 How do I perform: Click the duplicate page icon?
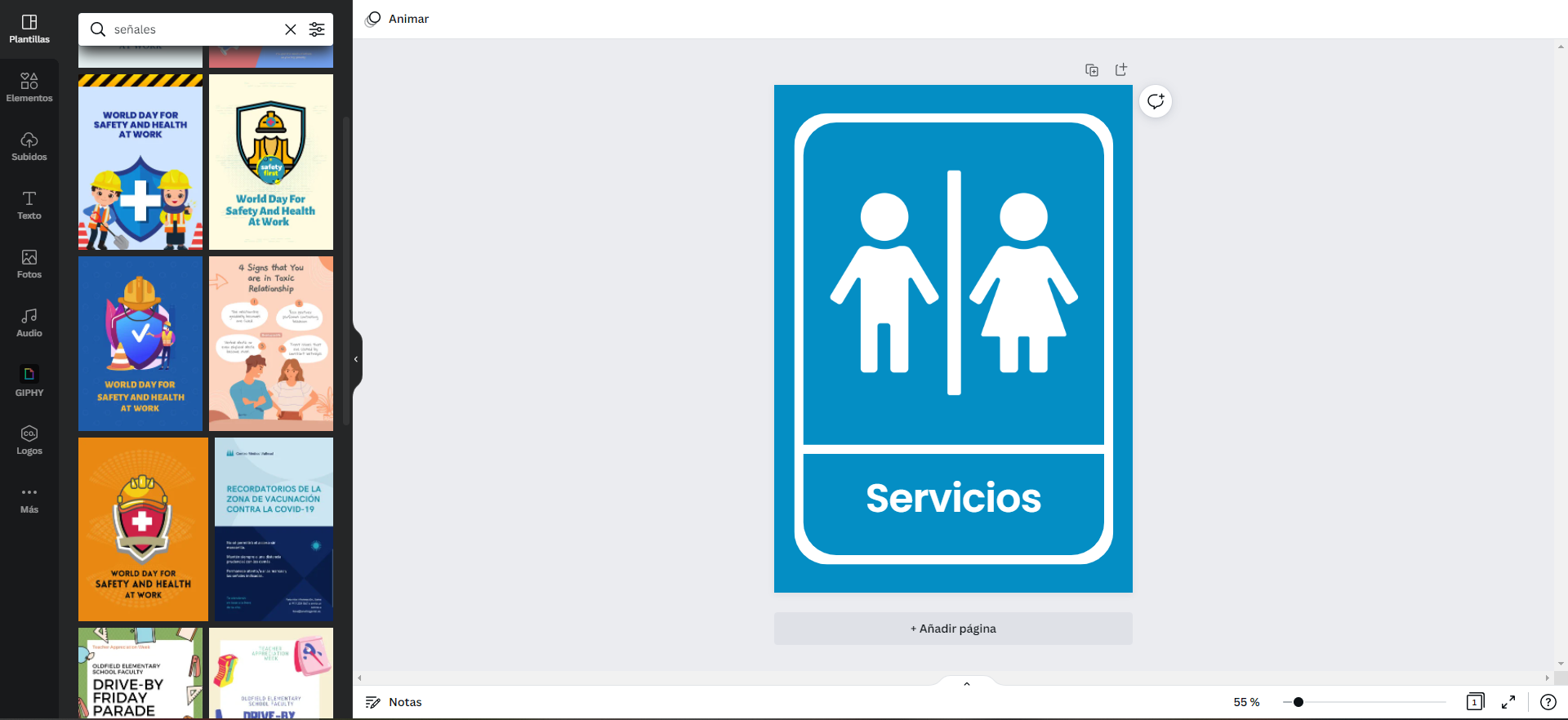point(1092,70)
